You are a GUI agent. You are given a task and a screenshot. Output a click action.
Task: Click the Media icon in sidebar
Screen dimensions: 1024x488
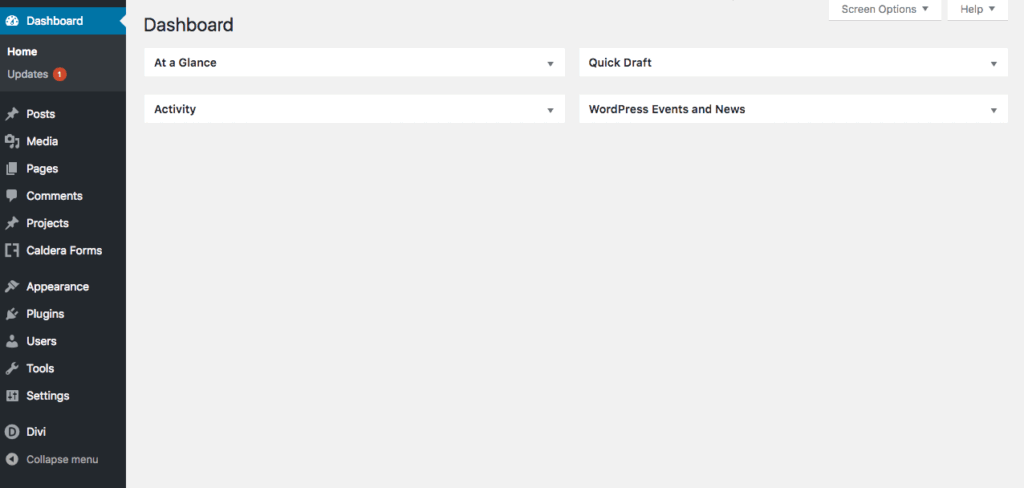pos(12,141)
